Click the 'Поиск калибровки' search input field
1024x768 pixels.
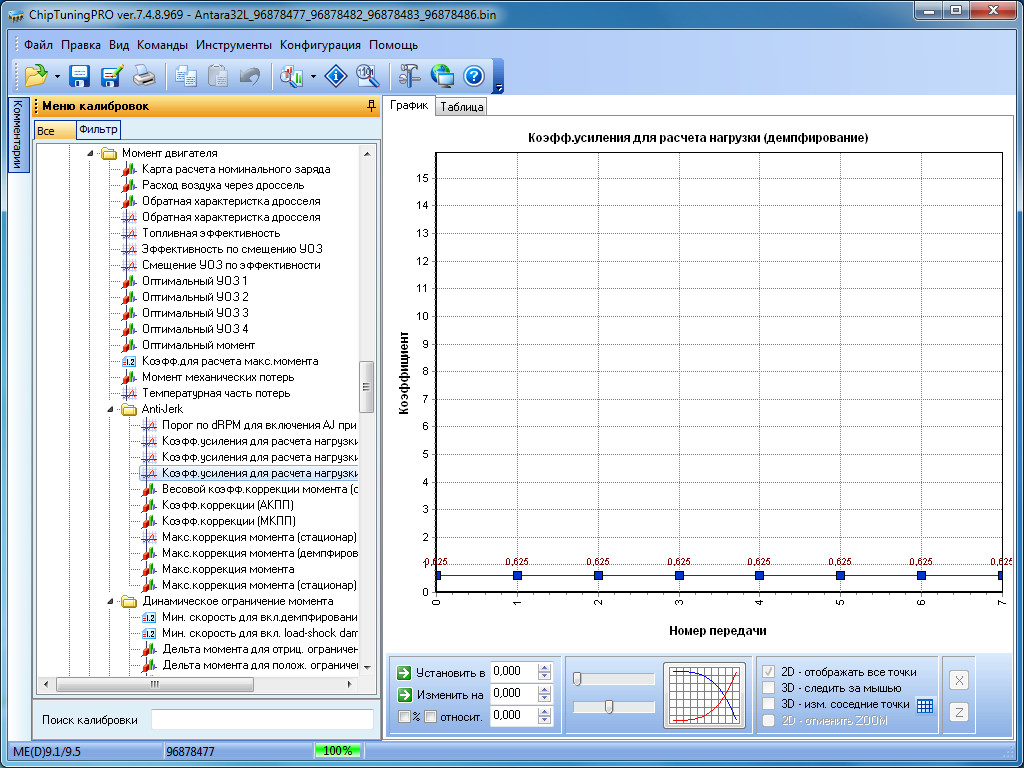[x=261, y=720]
